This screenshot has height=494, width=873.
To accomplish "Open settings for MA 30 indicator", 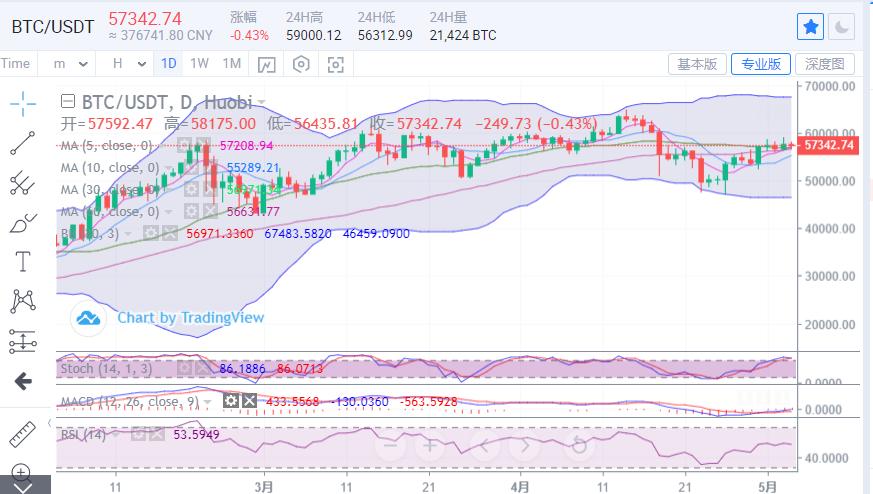I will (191, 190).
